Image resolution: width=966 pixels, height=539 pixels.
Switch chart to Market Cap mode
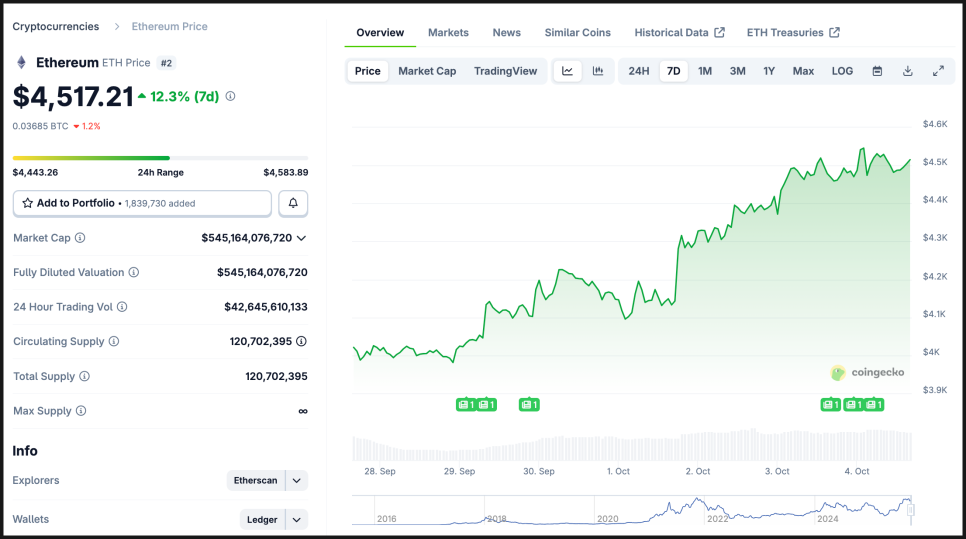tap(427, 71)
